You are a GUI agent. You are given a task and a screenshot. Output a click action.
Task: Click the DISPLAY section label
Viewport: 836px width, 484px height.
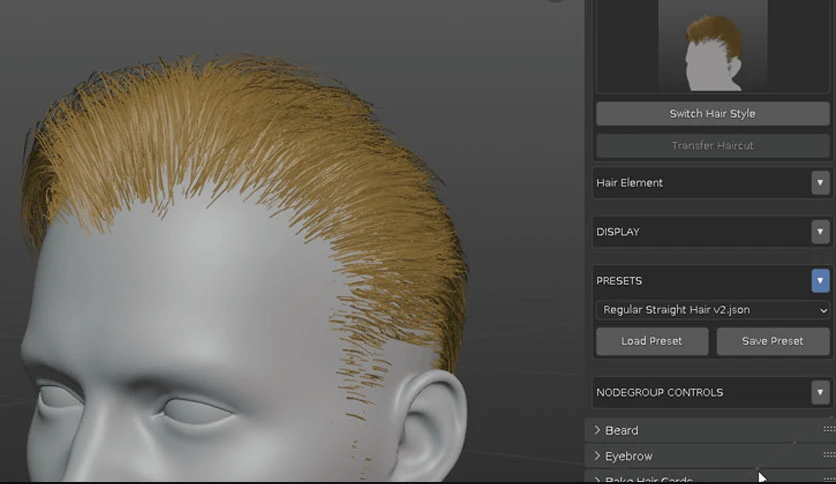617,232
